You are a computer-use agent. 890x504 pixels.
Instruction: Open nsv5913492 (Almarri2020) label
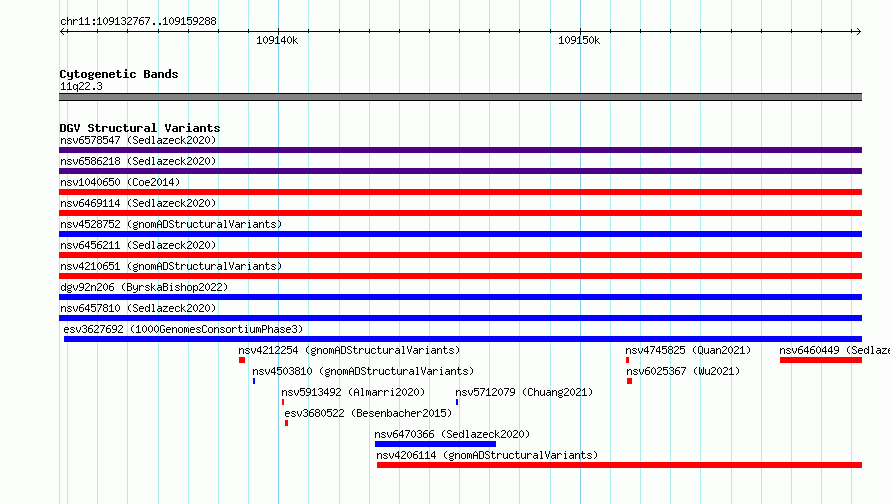(353, 392)
